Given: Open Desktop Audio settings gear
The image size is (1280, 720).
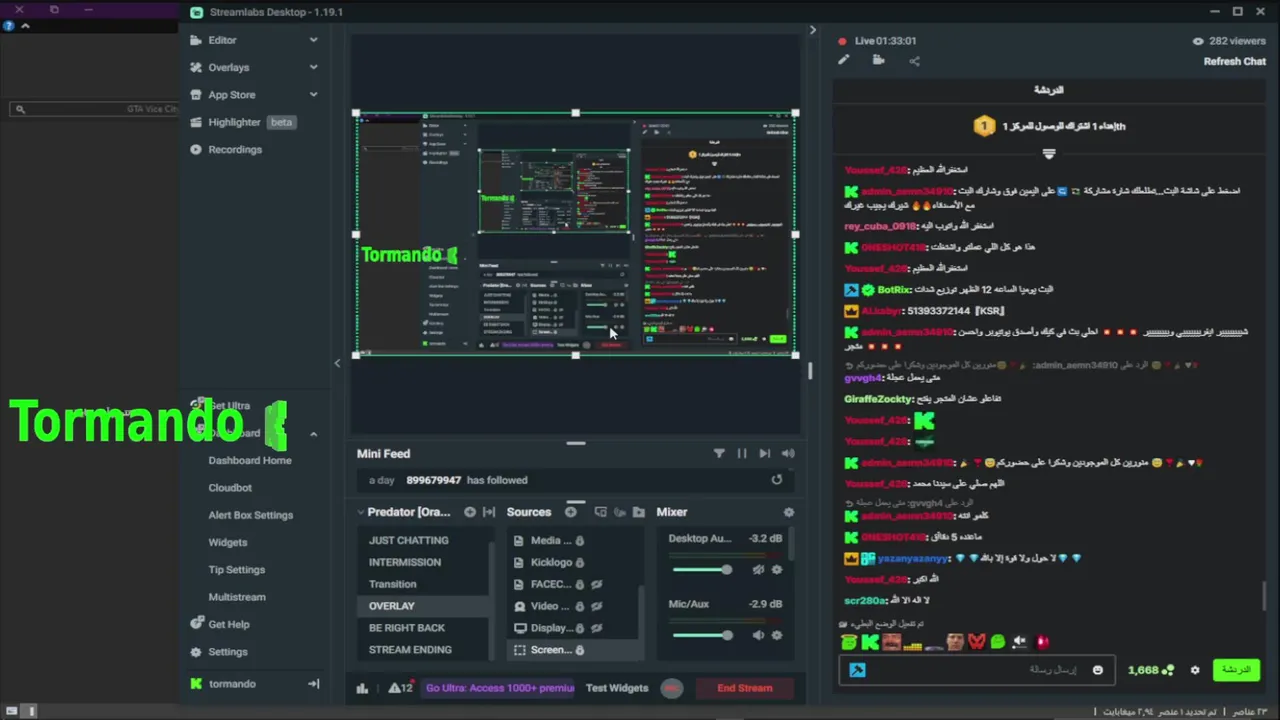Looking at the screenshot, I should tap(776, 569).
